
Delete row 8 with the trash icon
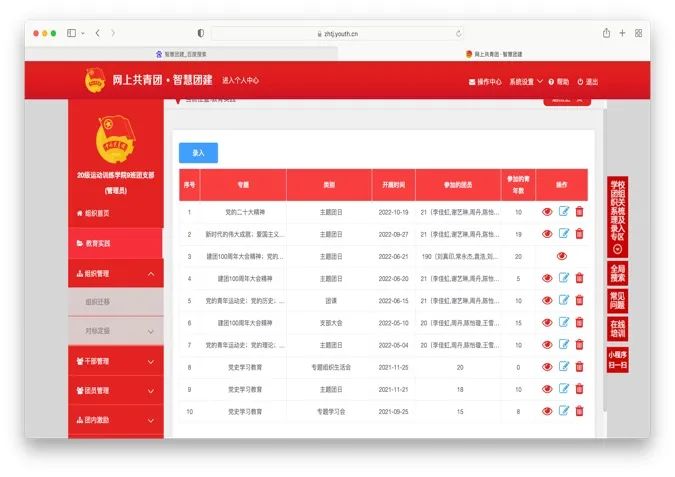579,367
